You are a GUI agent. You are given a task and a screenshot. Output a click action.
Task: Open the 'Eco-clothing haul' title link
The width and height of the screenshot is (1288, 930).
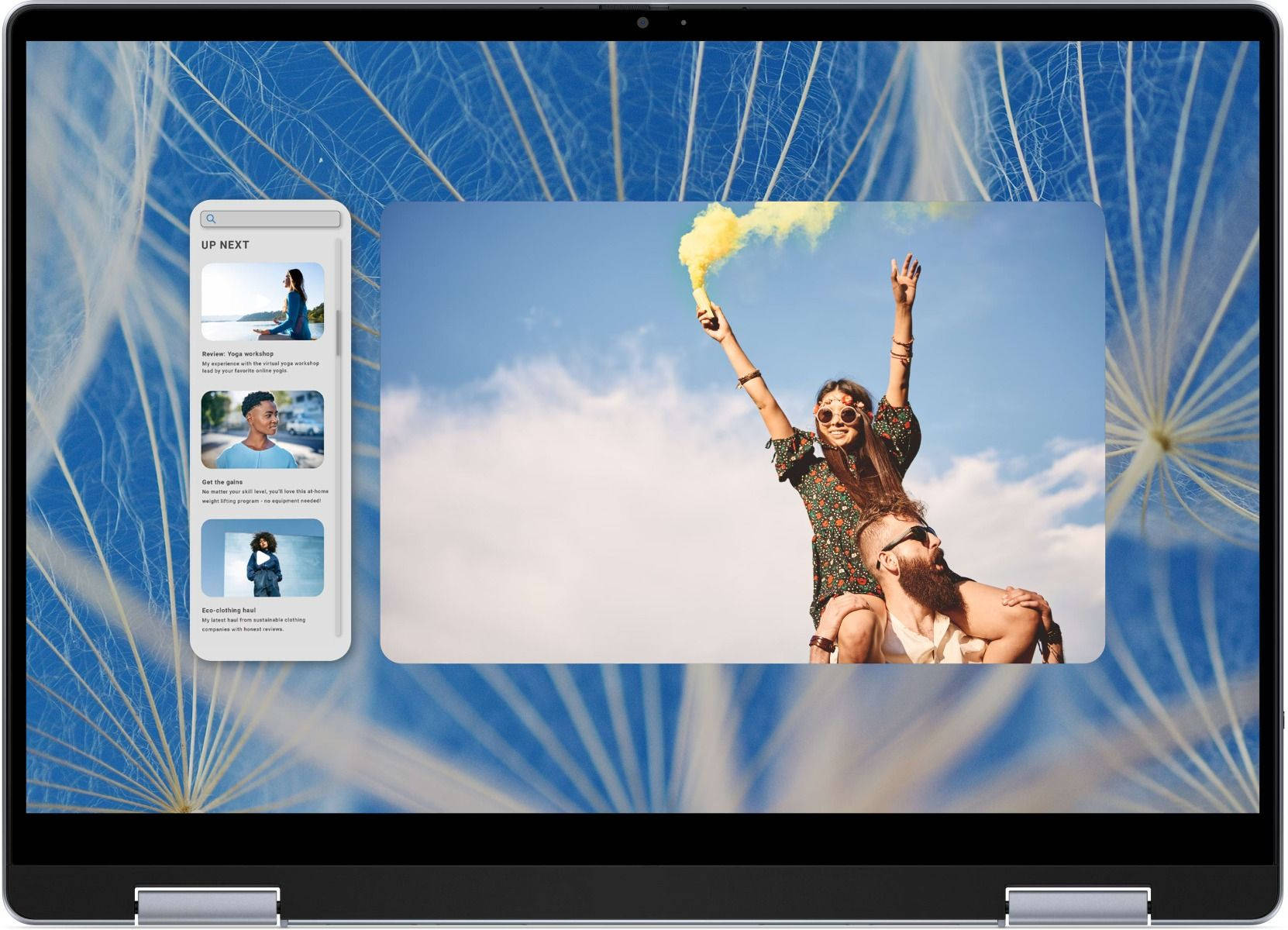(x=229, y=610)
